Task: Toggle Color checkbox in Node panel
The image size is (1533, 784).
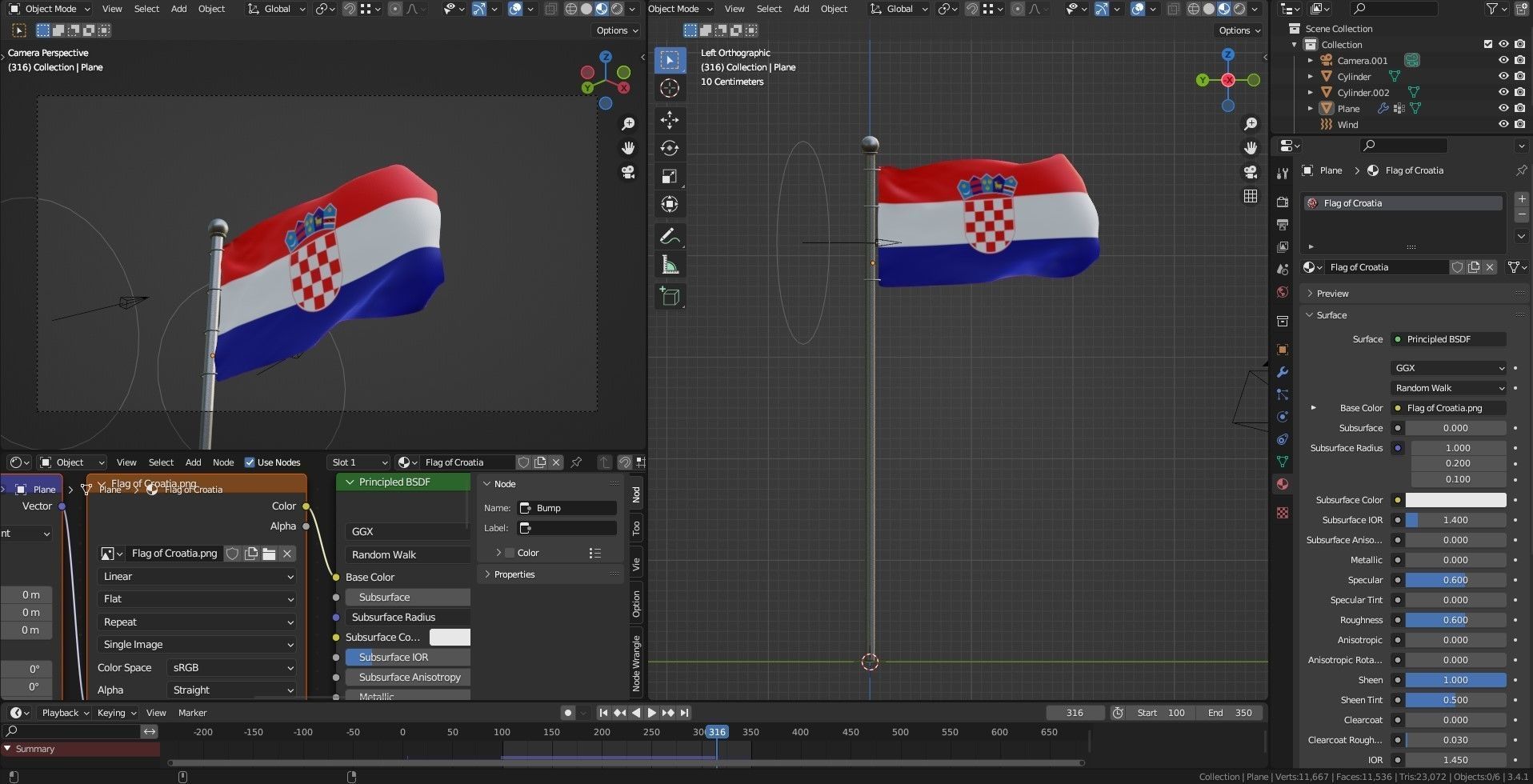Action: coord(510,553)
